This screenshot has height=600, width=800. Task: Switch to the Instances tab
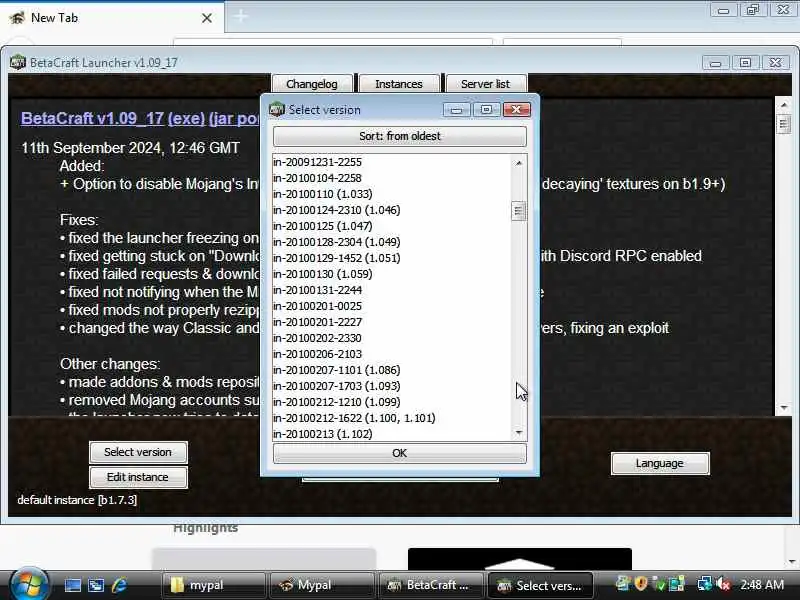[x=399, y=84]
